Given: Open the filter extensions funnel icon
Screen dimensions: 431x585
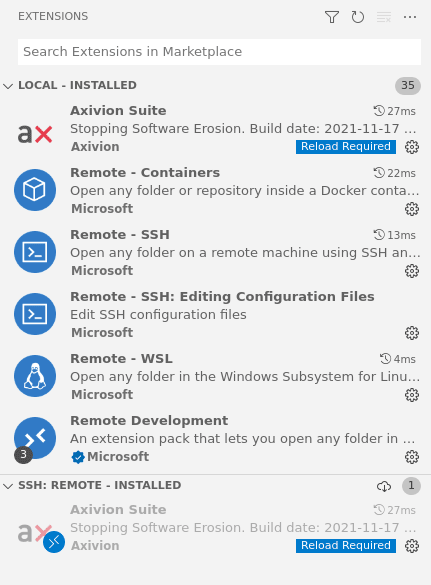Looking at the screenshot, I should [x=332, y=17].
